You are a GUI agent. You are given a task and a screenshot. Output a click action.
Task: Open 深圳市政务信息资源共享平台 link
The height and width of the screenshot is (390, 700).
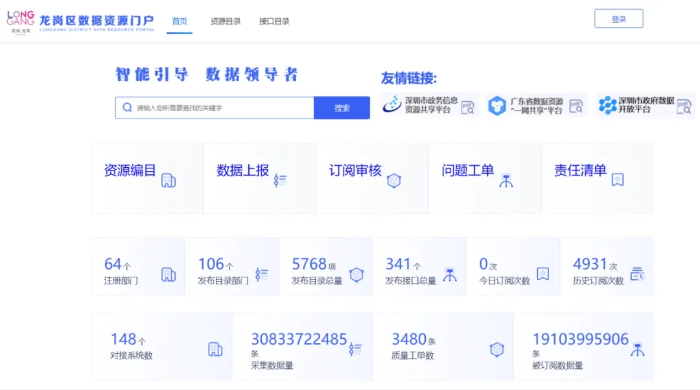[x=429, y=105]
